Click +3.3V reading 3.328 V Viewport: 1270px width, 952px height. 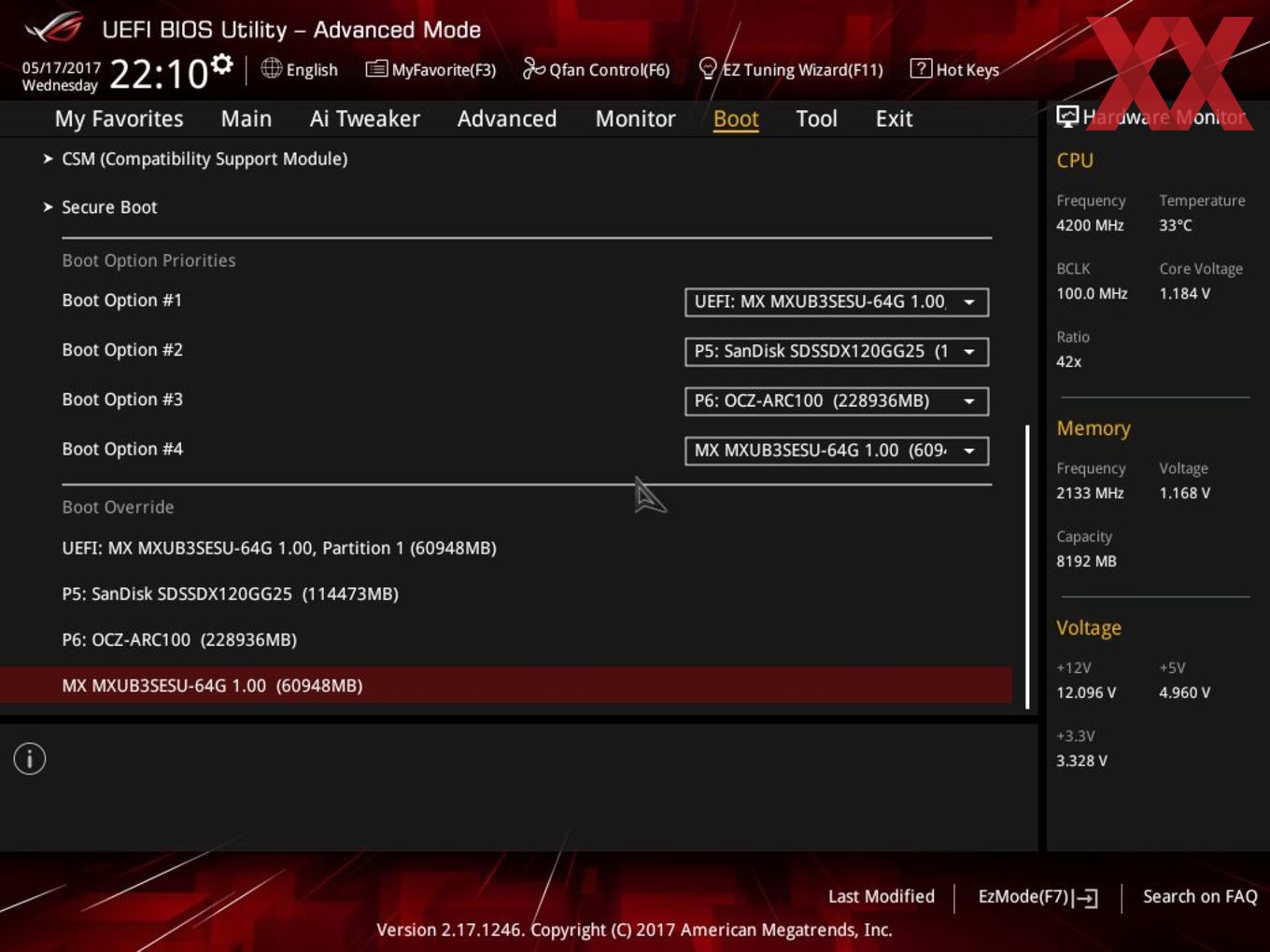pyautogui.click(x=1081, y=761)
